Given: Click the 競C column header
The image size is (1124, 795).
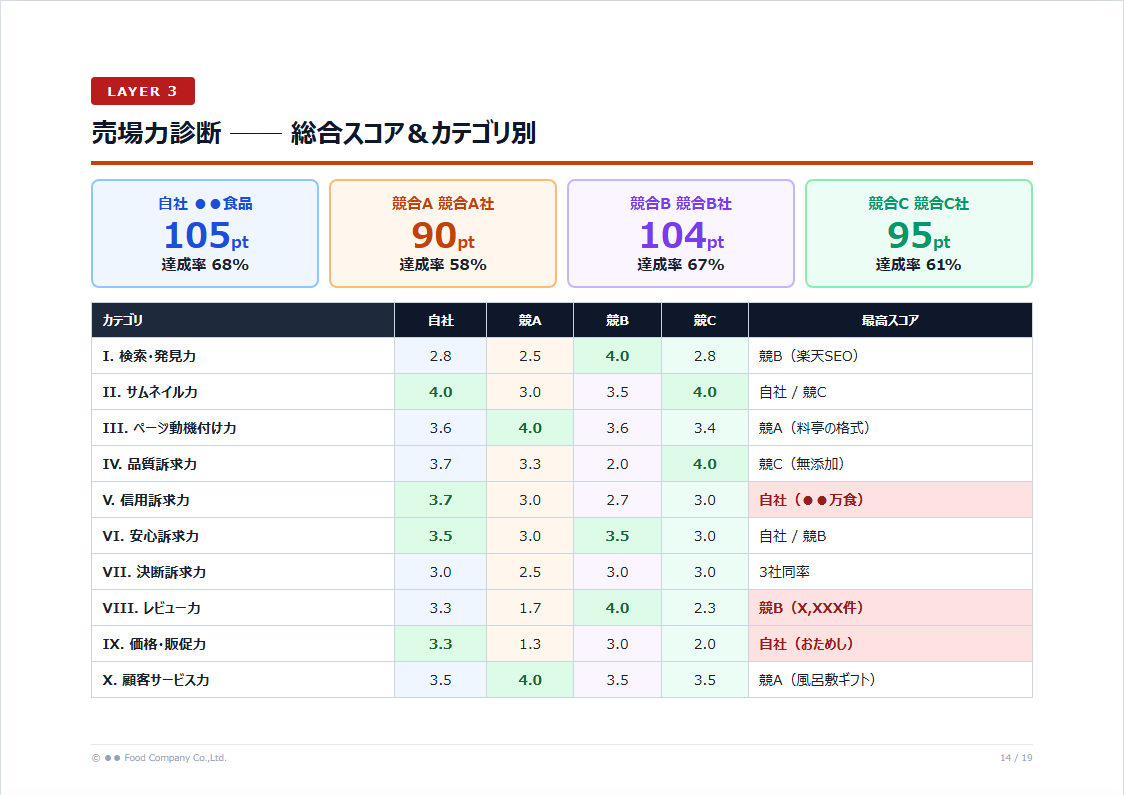Looking at the screenshot, I should [x=704, y=320].
